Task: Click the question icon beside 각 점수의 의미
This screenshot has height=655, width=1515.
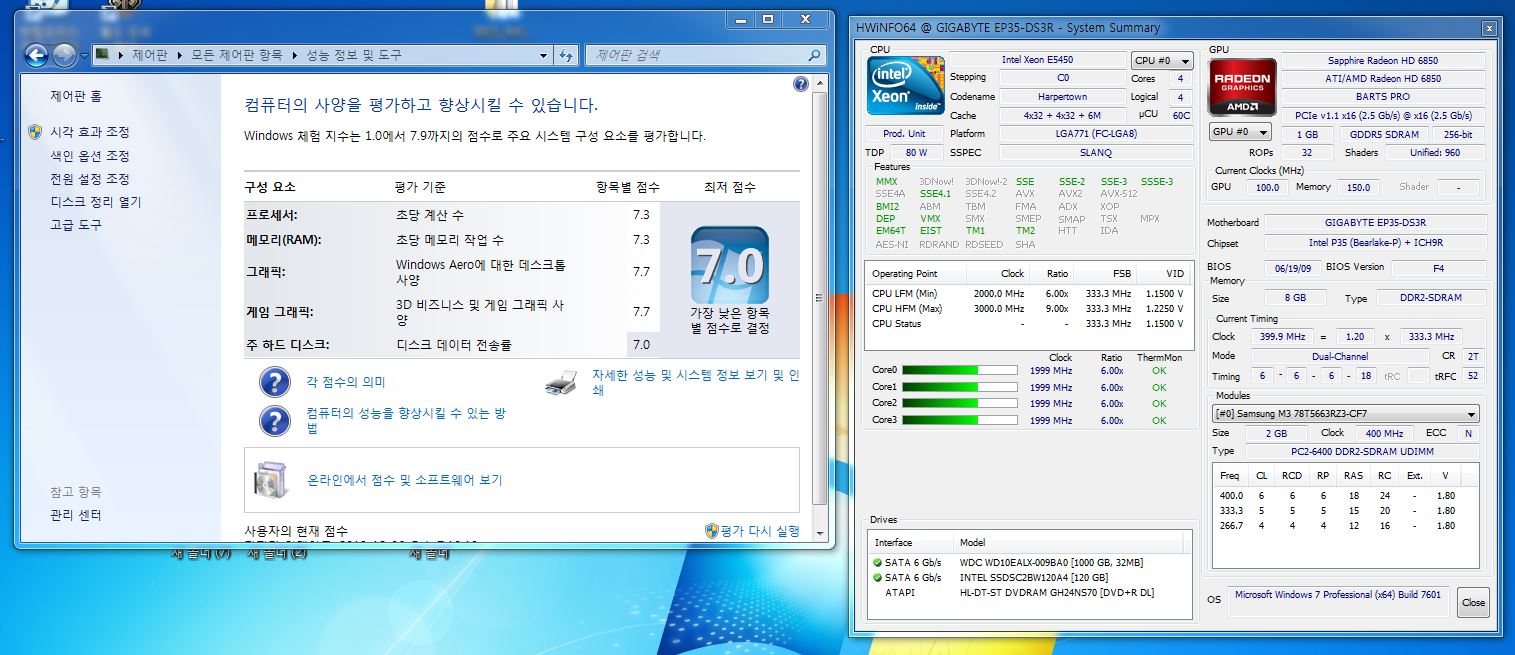Action: pos(274,382)
